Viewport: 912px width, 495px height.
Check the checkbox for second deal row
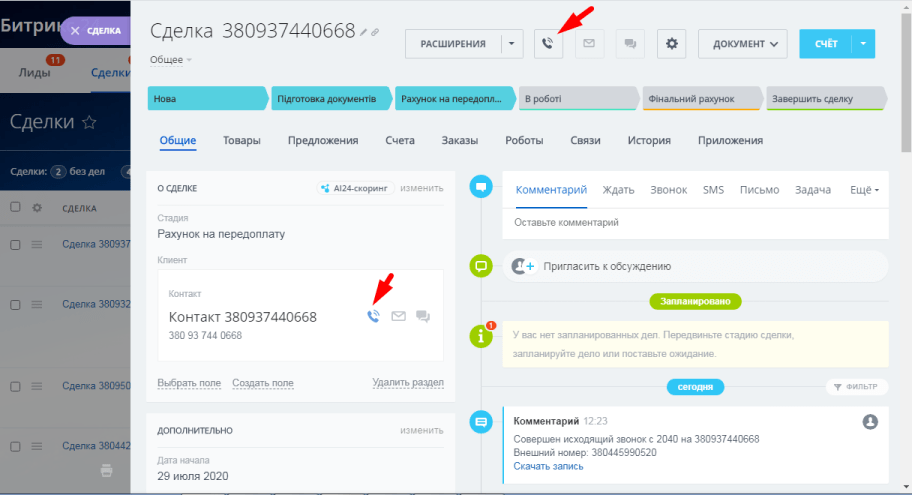[15, 304]
